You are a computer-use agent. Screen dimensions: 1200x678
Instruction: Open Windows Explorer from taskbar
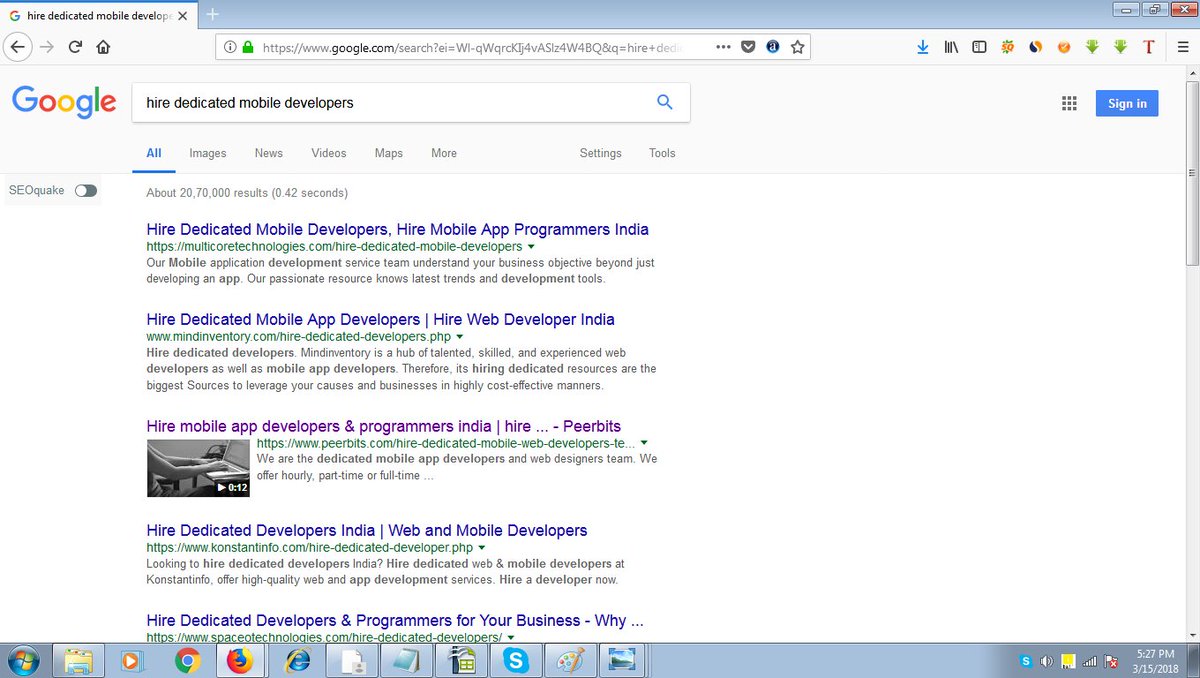pos(78,661)
